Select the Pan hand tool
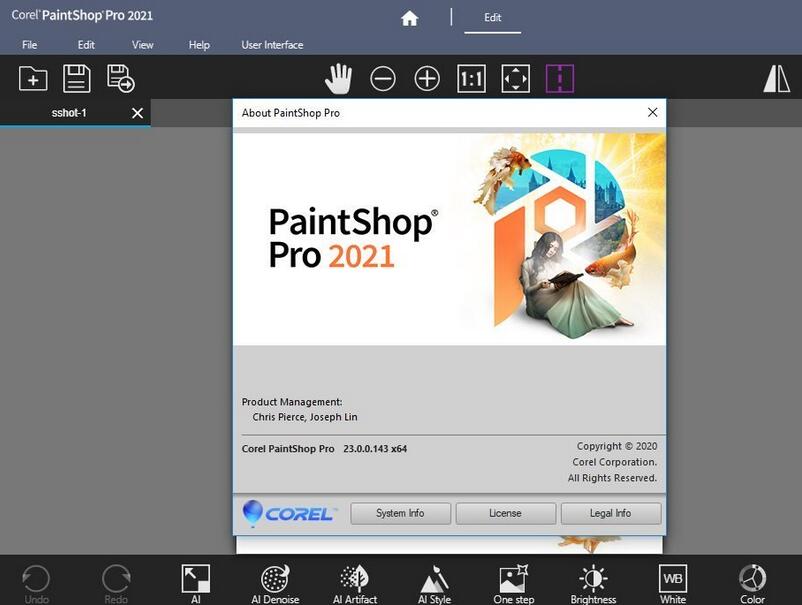The width and height of the screenshot is (802, 605). tap(339, 79)
